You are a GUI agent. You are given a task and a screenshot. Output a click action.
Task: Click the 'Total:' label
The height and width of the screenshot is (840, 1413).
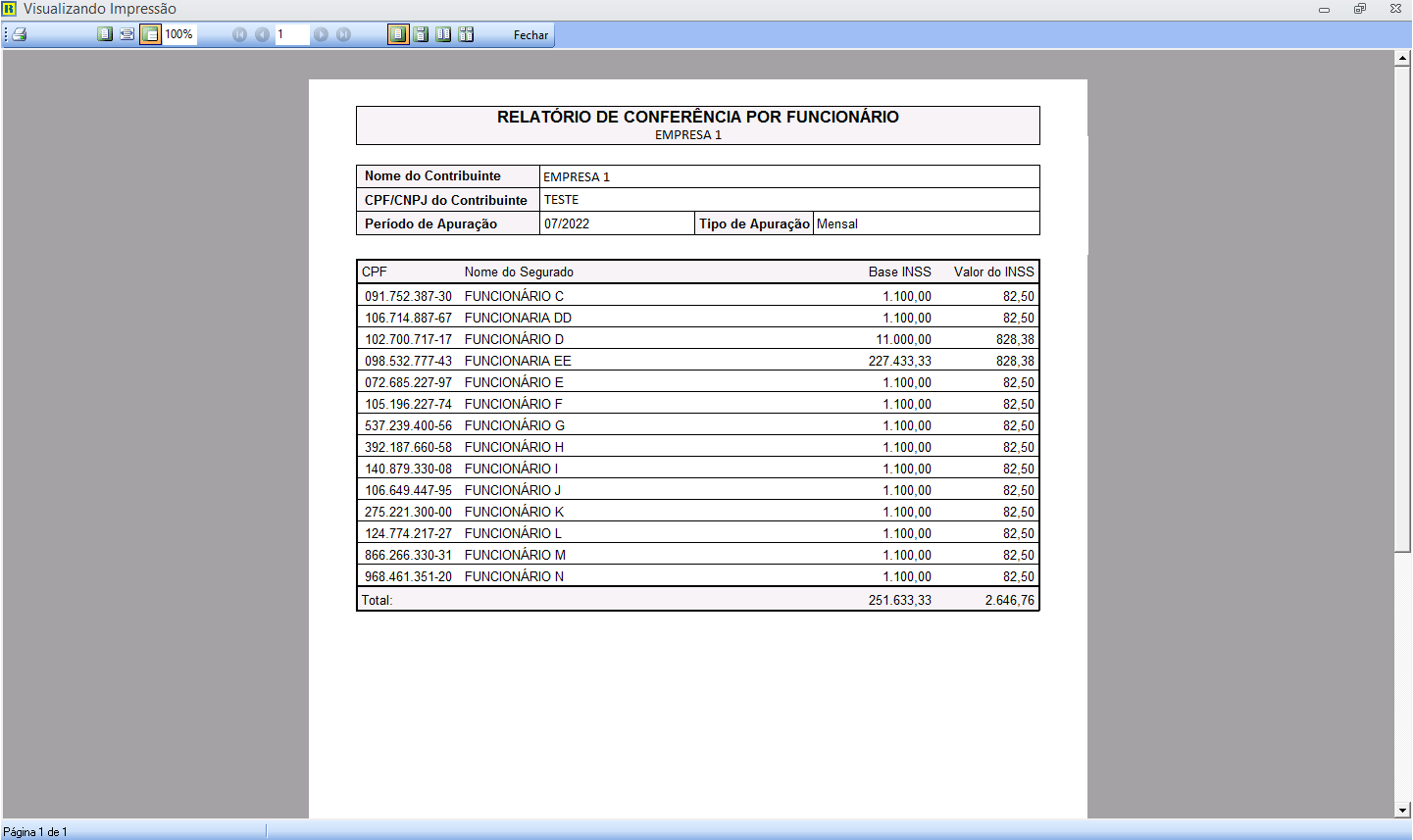(377, 600)
